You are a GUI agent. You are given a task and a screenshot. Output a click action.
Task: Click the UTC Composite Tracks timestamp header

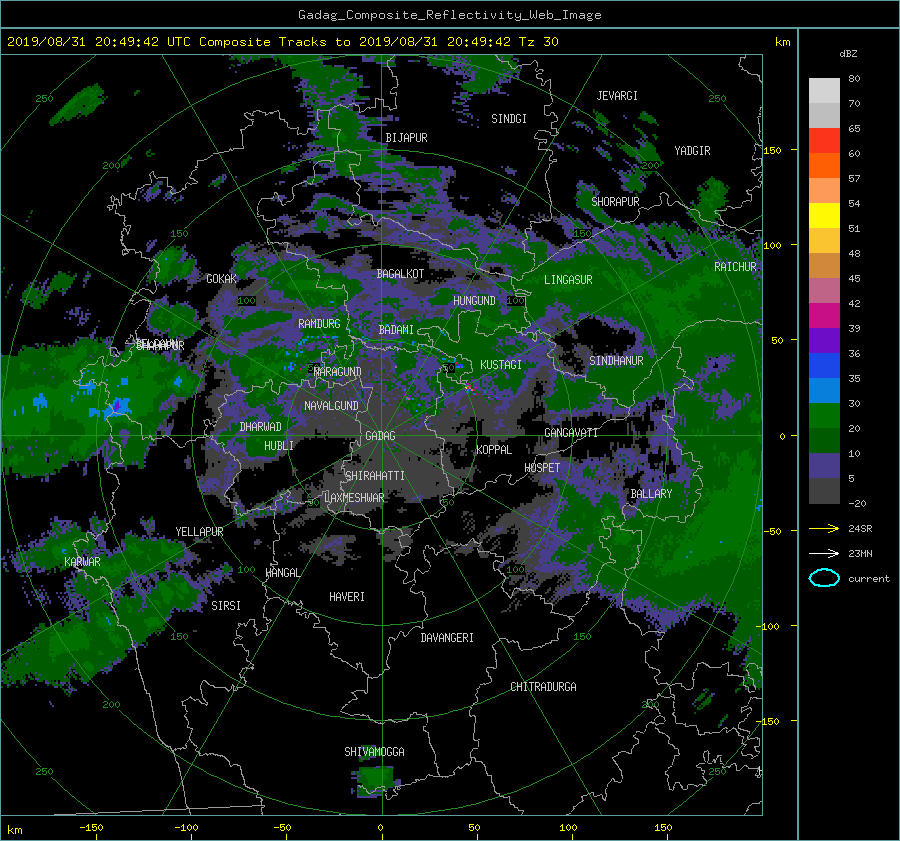[282, 42]
